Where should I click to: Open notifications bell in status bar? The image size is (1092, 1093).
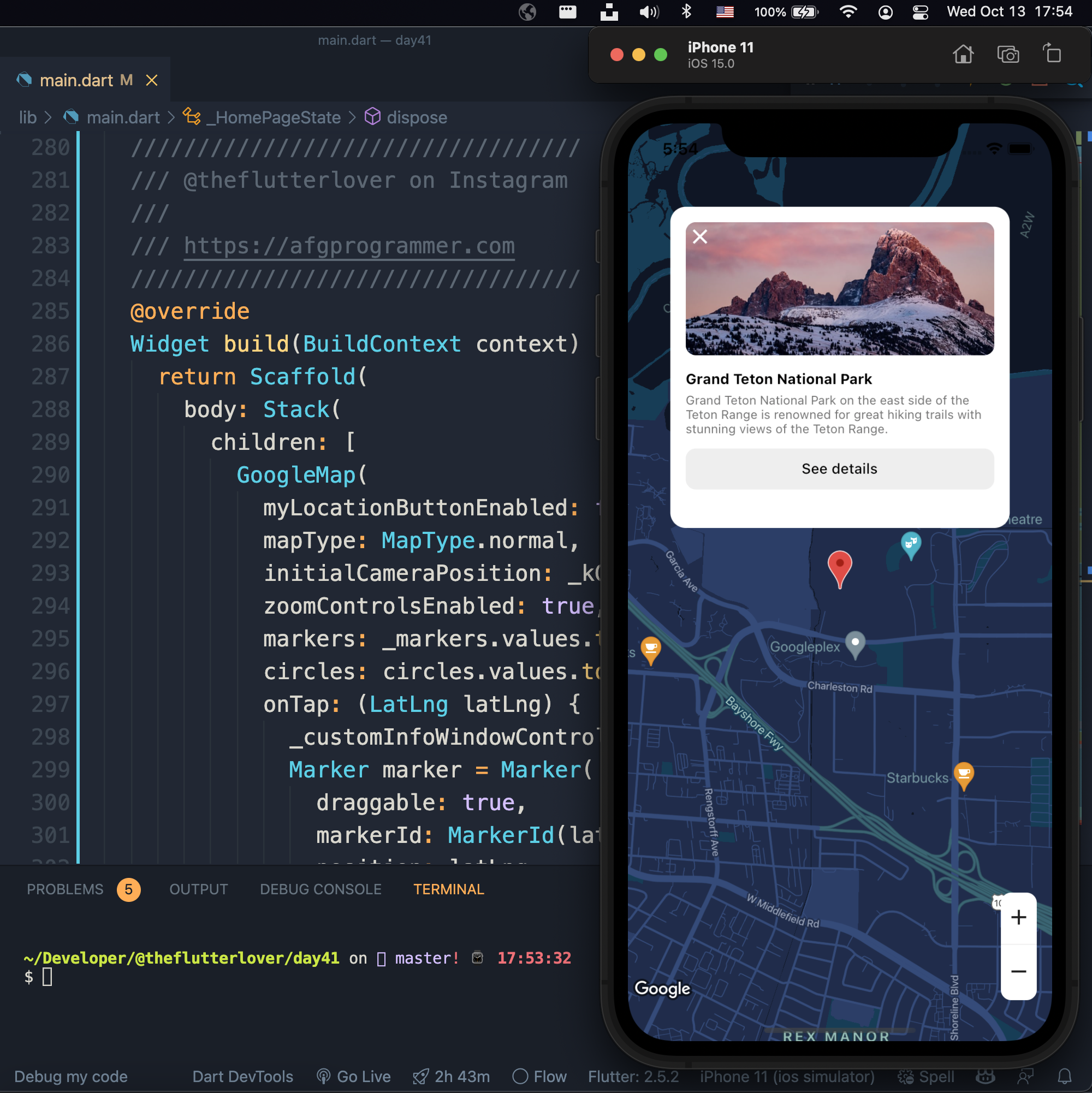point(1064,1076)
